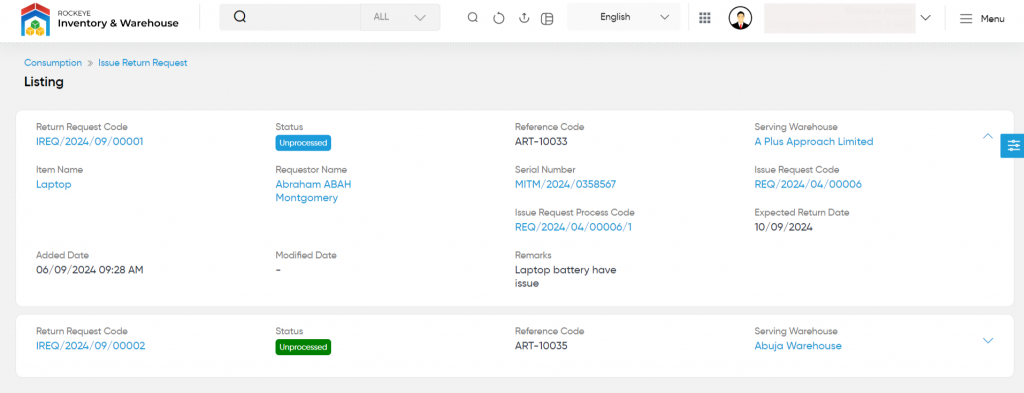Open the blue filter settings side button

(1013, 146)
